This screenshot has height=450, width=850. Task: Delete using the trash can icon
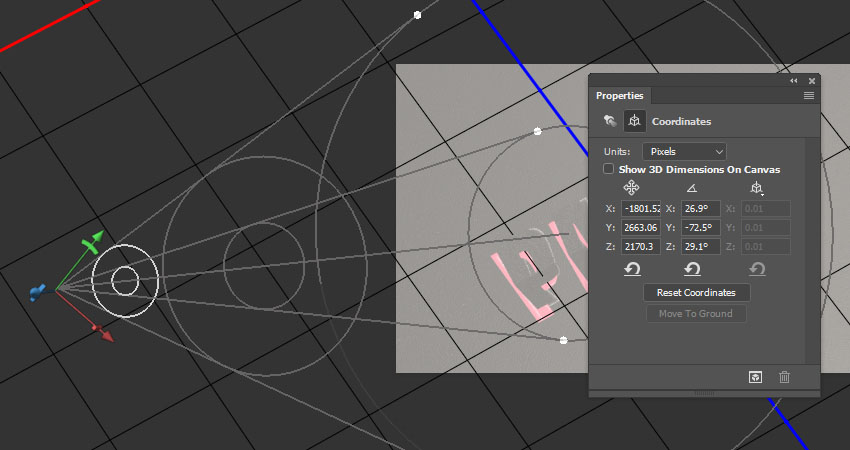point(784,377)
